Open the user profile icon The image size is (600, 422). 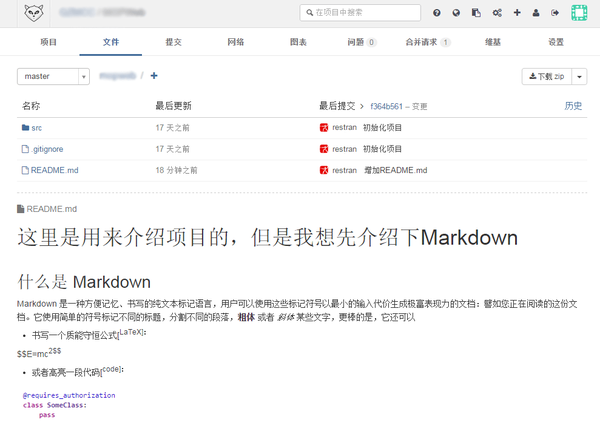(x=536, y=13)
